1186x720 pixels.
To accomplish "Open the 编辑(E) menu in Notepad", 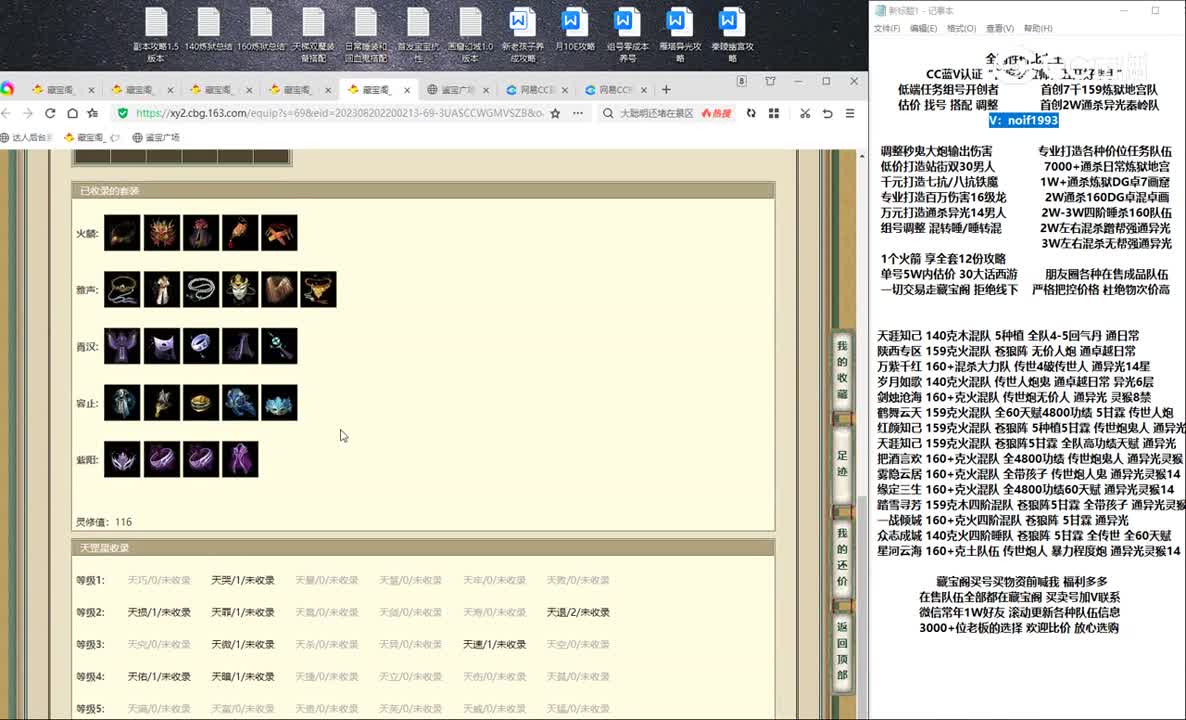I will [923, 28].
